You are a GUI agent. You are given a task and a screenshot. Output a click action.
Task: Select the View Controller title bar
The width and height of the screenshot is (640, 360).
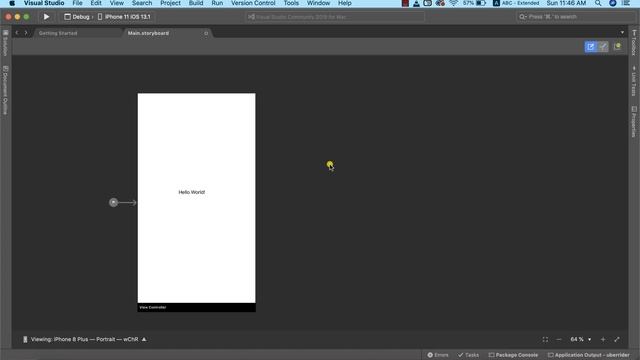click(x=196, y=307)
